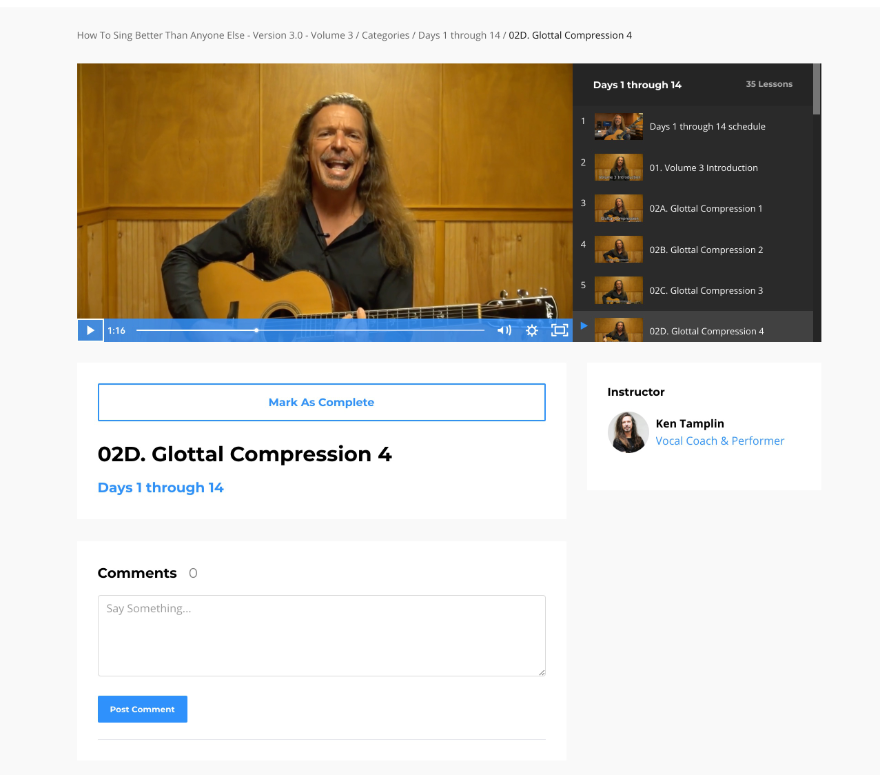Enter fullscreen with the expand icon
Image resolution: width=880 pixels, height=775 pixels.
[x=559, y=331]
